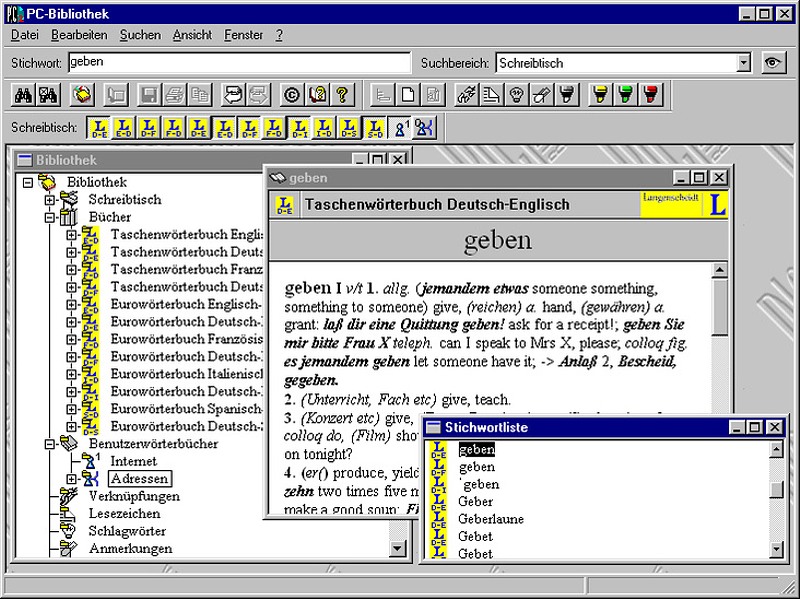Open the D-S dictionary from Schreibtisch bar
The width and height of the screenshot is (800, 599).
(x=349, y=128)
